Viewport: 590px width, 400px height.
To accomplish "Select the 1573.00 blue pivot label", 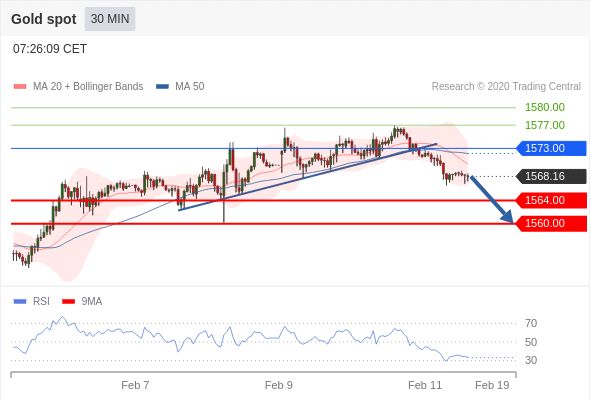I will pyautogui.click(x=551, y=148).
